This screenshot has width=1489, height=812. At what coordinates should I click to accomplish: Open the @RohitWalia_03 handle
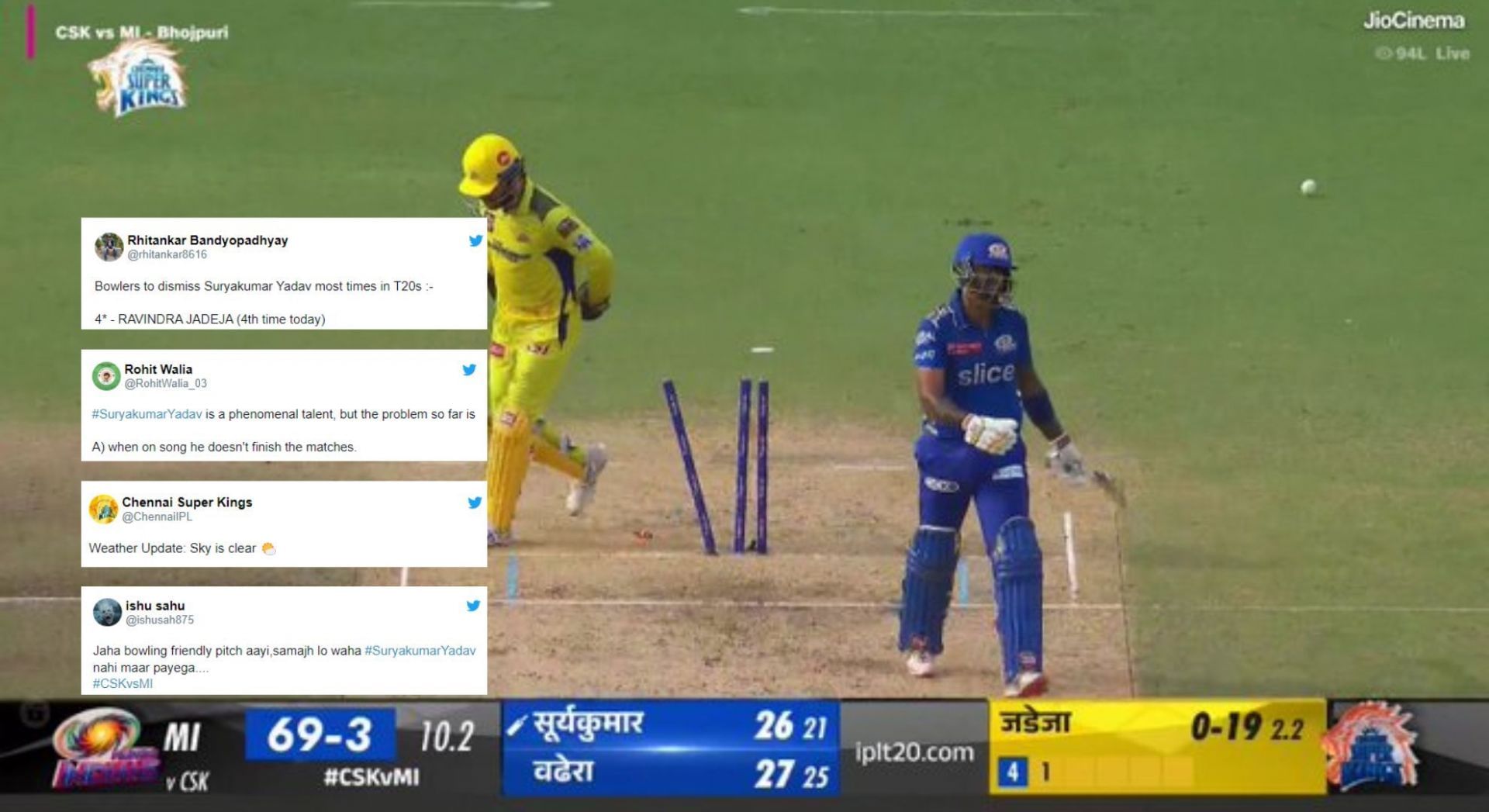[165, 383]
